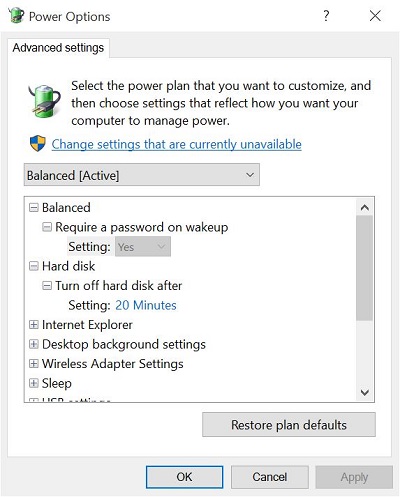Click the 20 Minutes hard disk setting
Screen dimensions: 400x497
[x=146, y=305]
